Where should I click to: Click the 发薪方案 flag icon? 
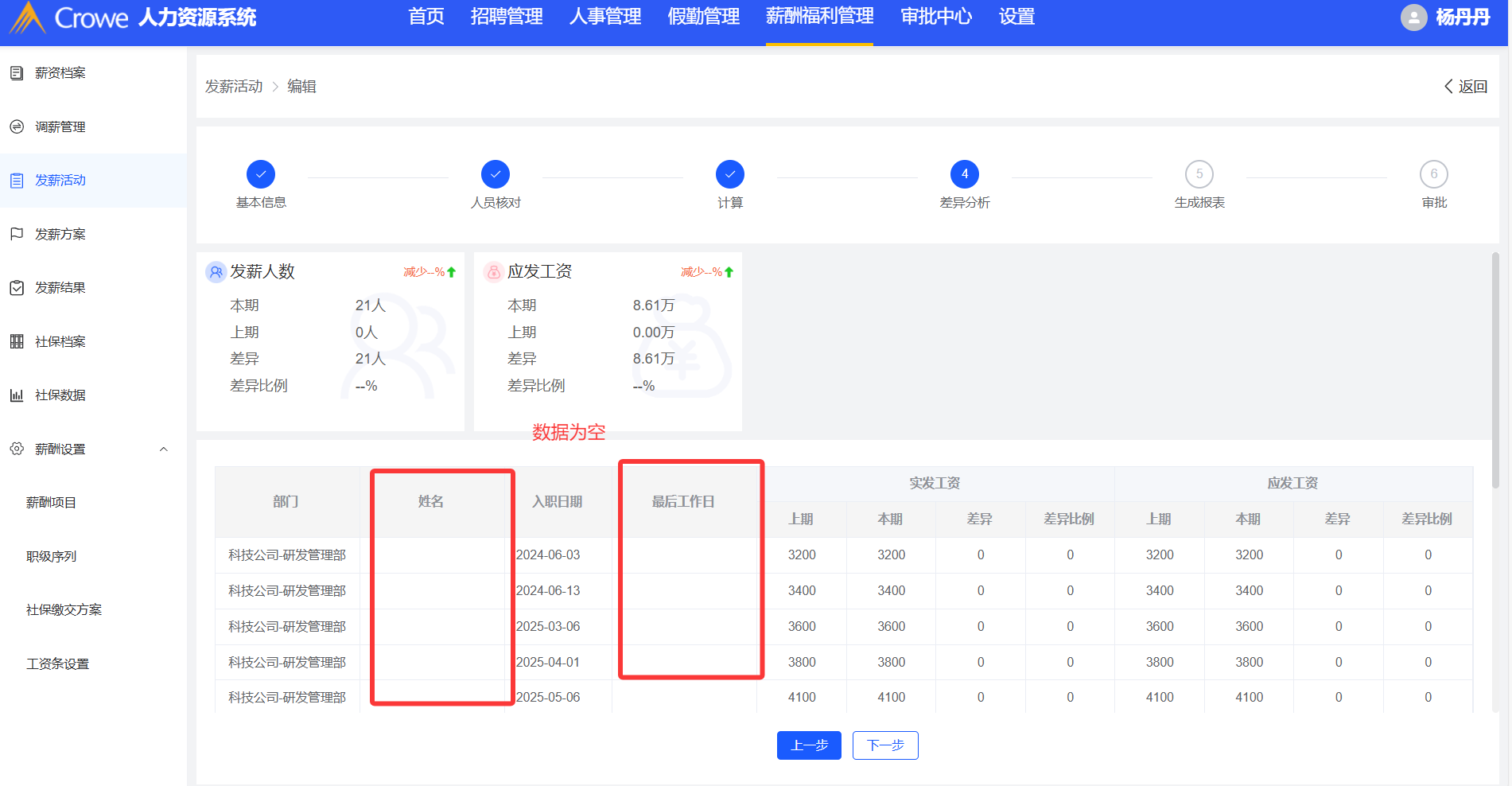coord(17,234)
